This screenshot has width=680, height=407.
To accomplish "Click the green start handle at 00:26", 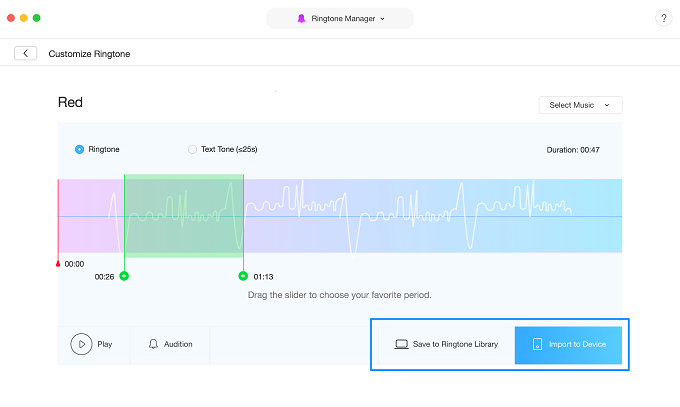I will pyautogui.click(x=124, y=275).
